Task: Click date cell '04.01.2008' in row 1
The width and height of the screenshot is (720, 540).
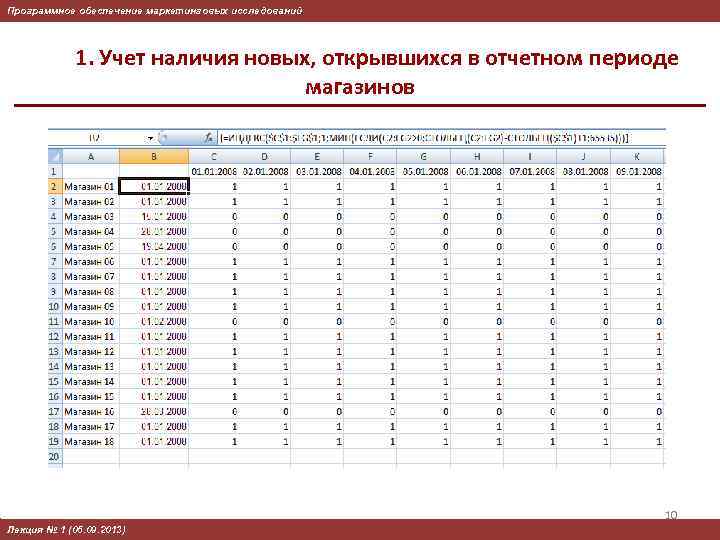Action: [370, 172]
